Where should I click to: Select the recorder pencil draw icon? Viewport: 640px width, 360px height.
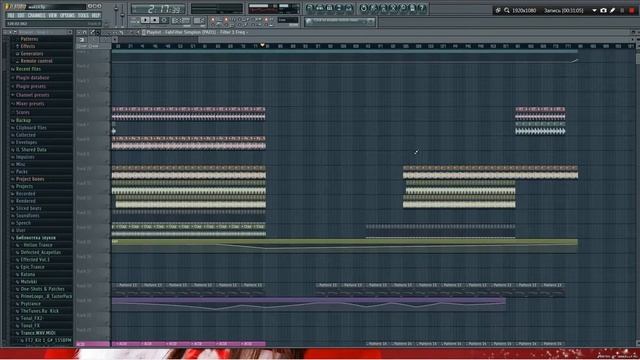[x=612, y=10]
